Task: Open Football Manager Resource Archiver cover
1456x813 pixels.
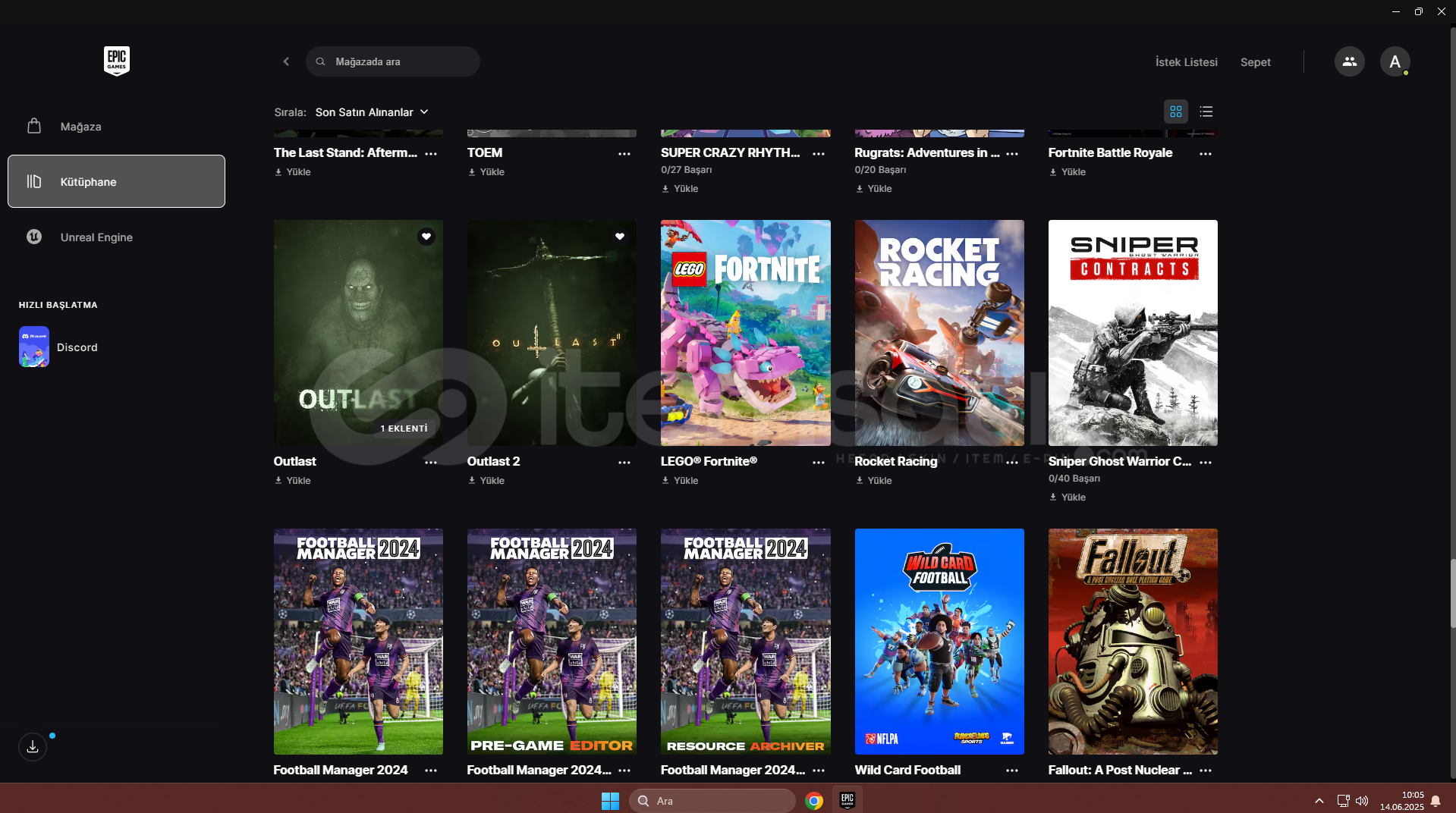Action: (x=745, y=642)
